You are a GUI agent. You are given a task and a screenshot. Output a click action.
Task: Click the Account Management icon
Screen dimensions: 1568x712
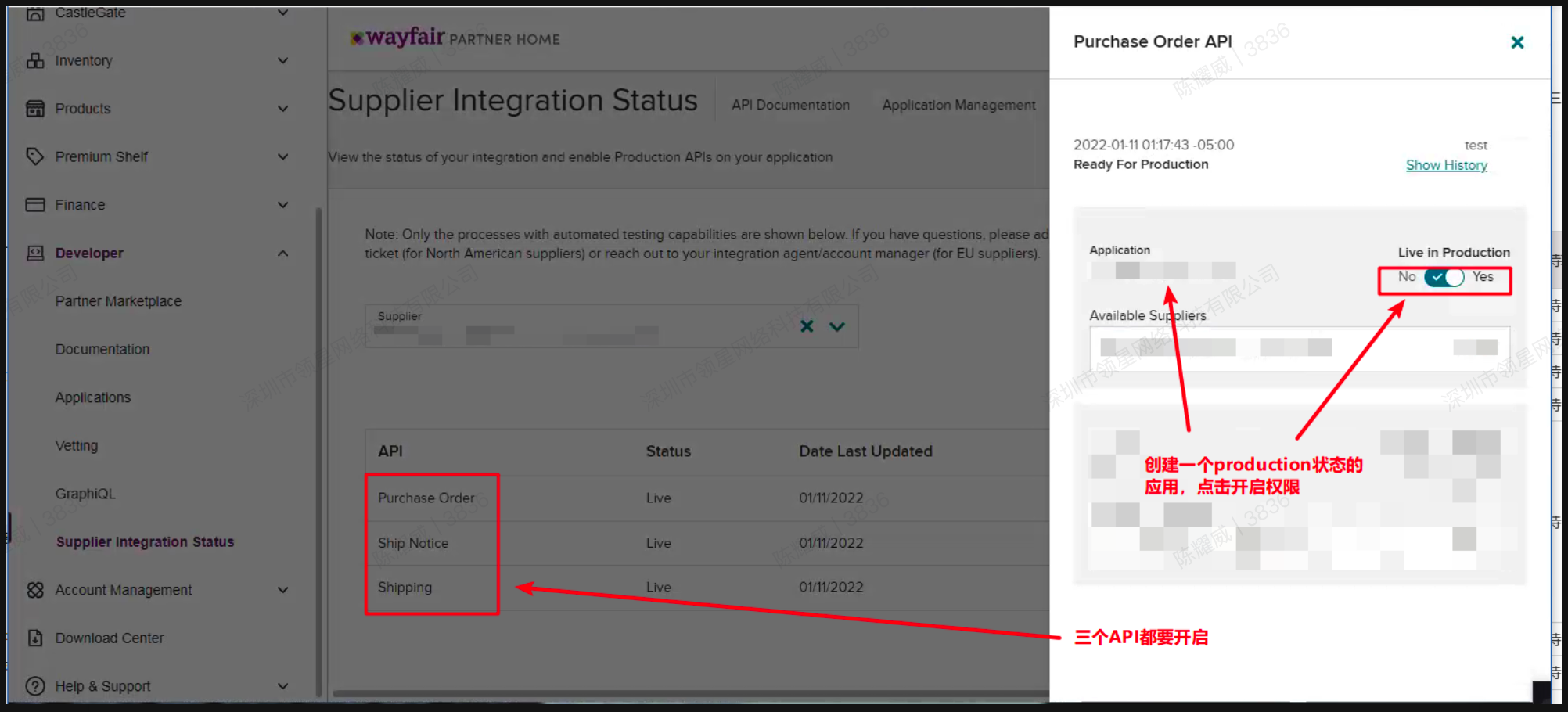tap(35, 590)
